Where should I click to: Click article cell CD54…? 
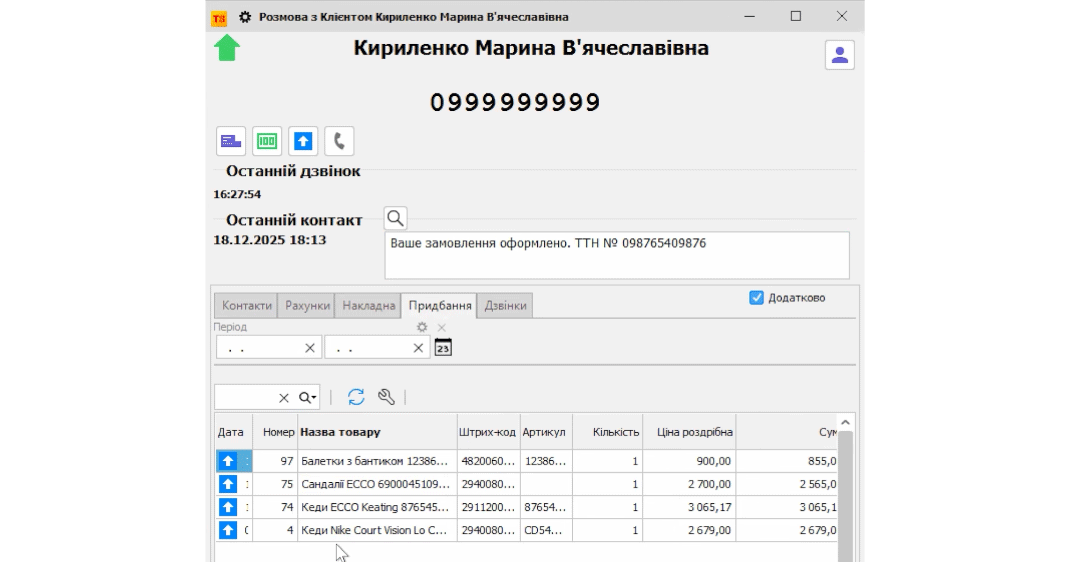click(546, 530)
